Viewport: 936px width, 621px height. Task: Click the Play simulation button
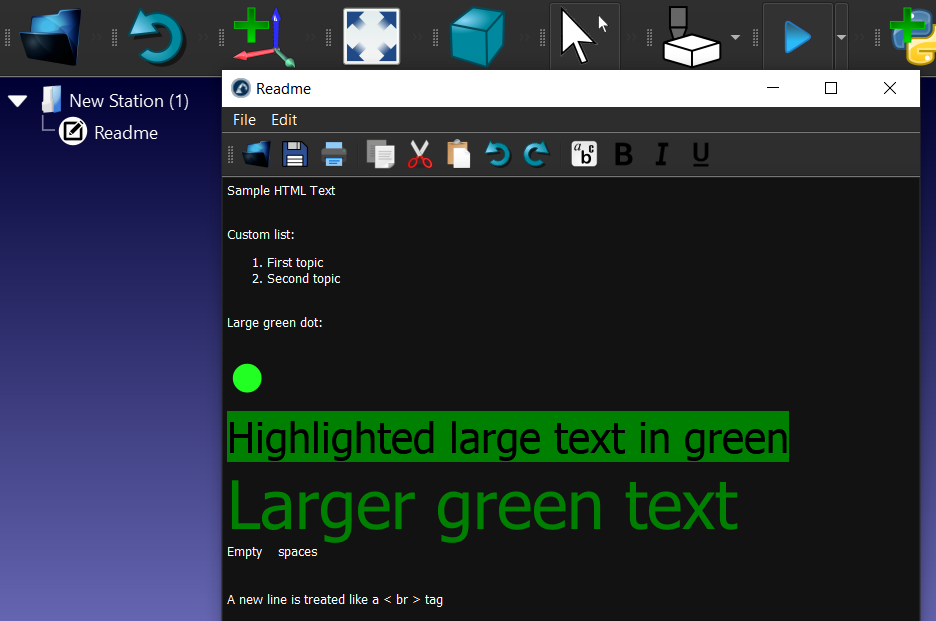point(797,37)
